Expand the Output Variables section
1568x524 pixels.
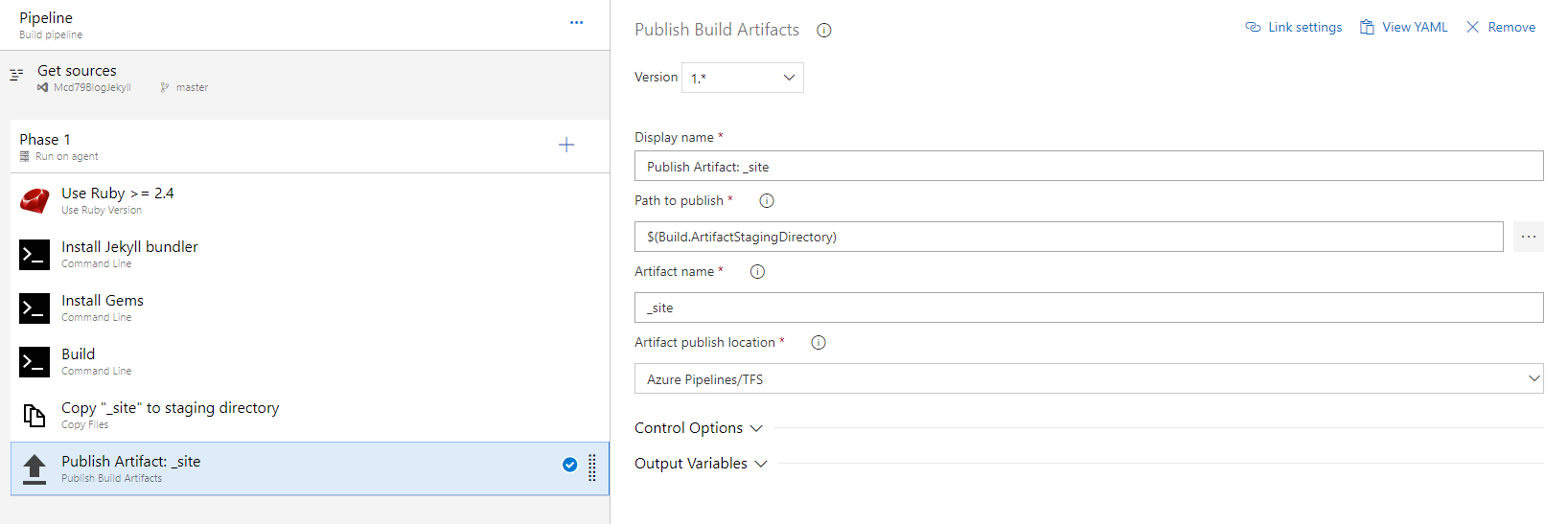(x=701, y=464)
